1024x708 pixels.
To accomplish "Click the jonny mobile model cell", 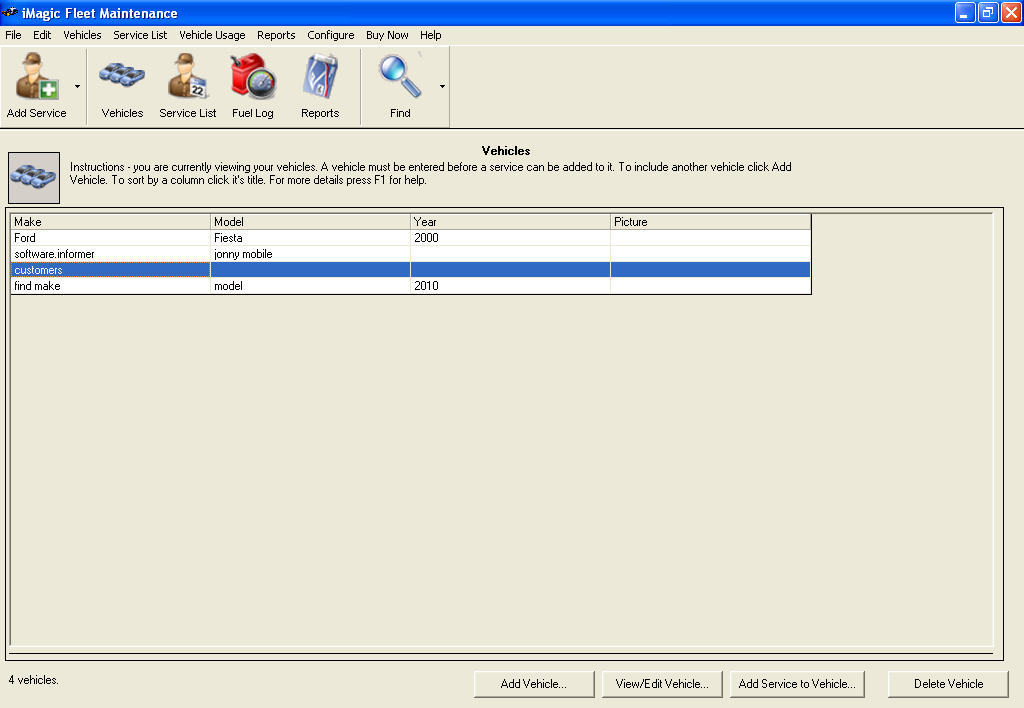I will click(310, 254).
